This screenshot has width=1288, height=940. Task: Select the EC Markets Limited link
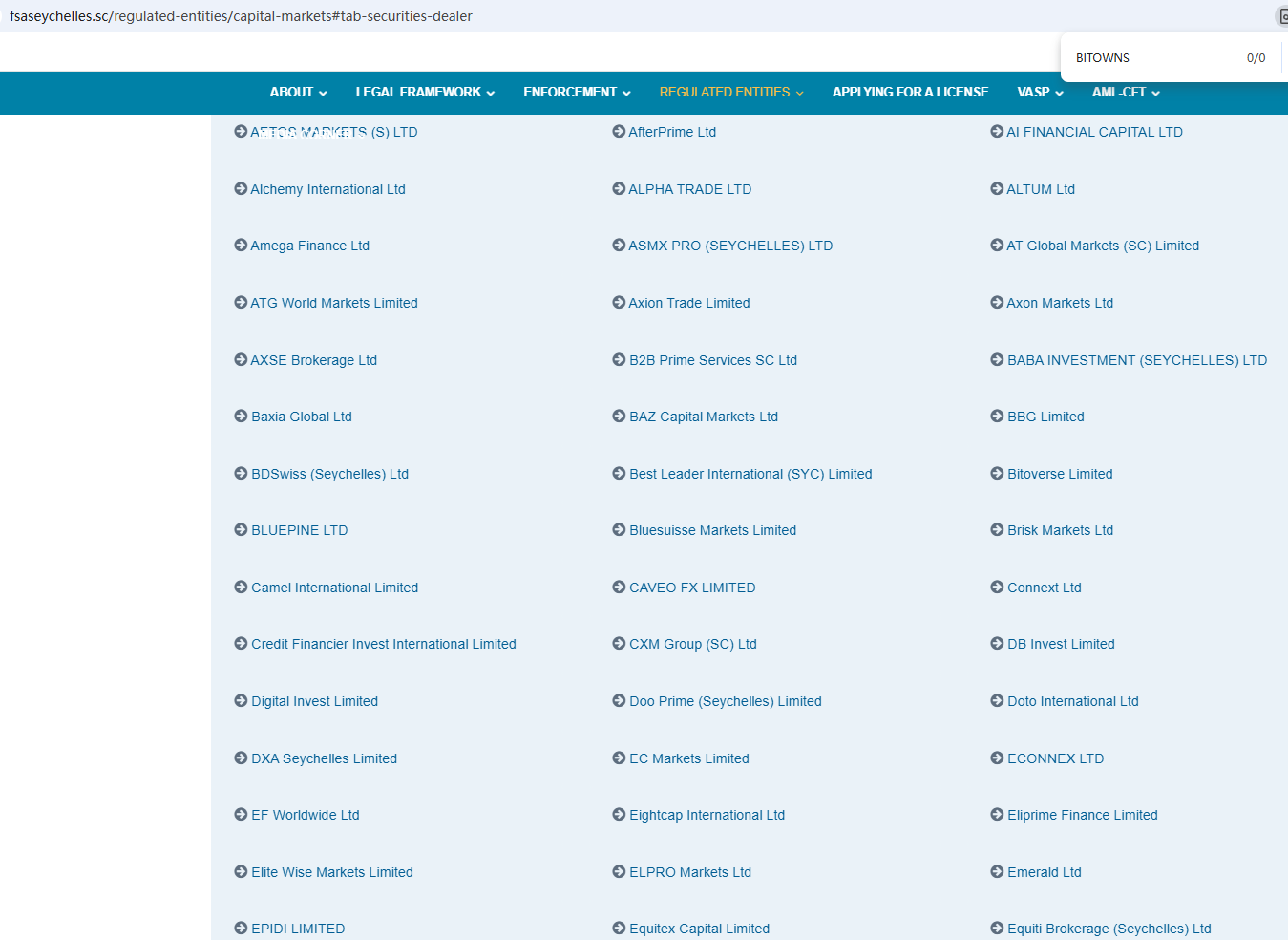click(689, 758)
